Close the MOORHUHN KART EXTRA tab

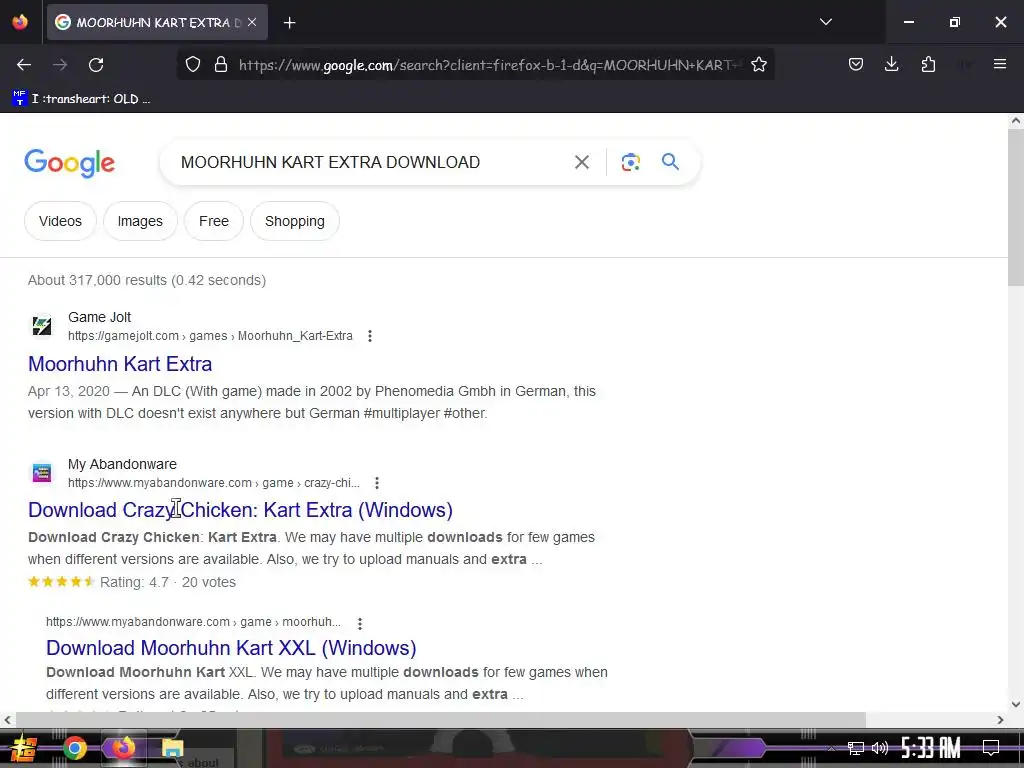(252, 22)
